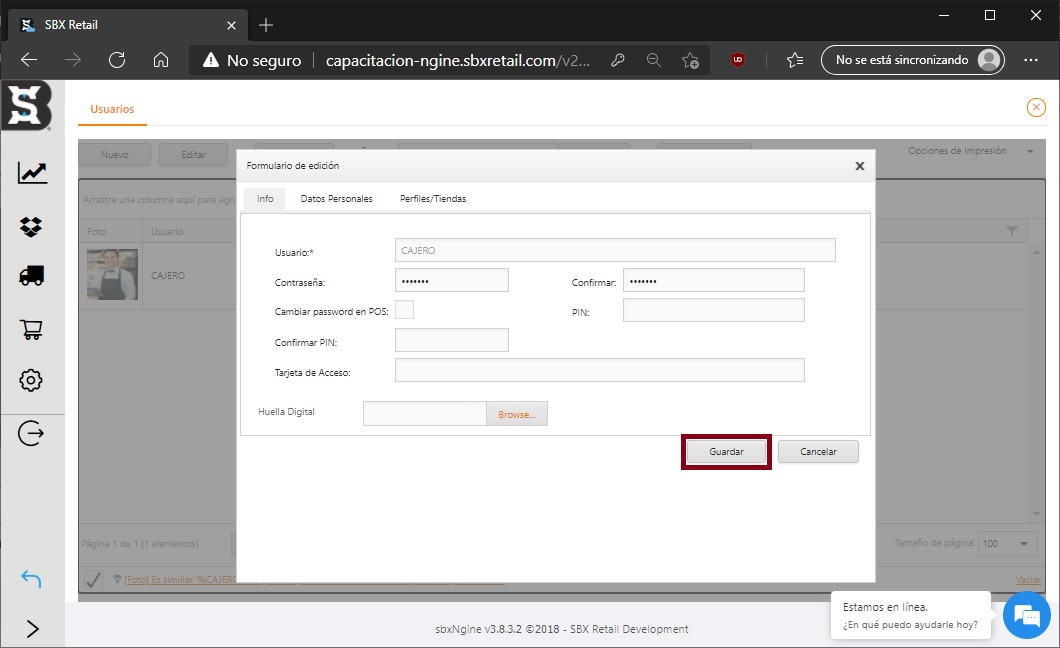
Task: Click the uBlock Origin extension icon
Action: point(738,60)
